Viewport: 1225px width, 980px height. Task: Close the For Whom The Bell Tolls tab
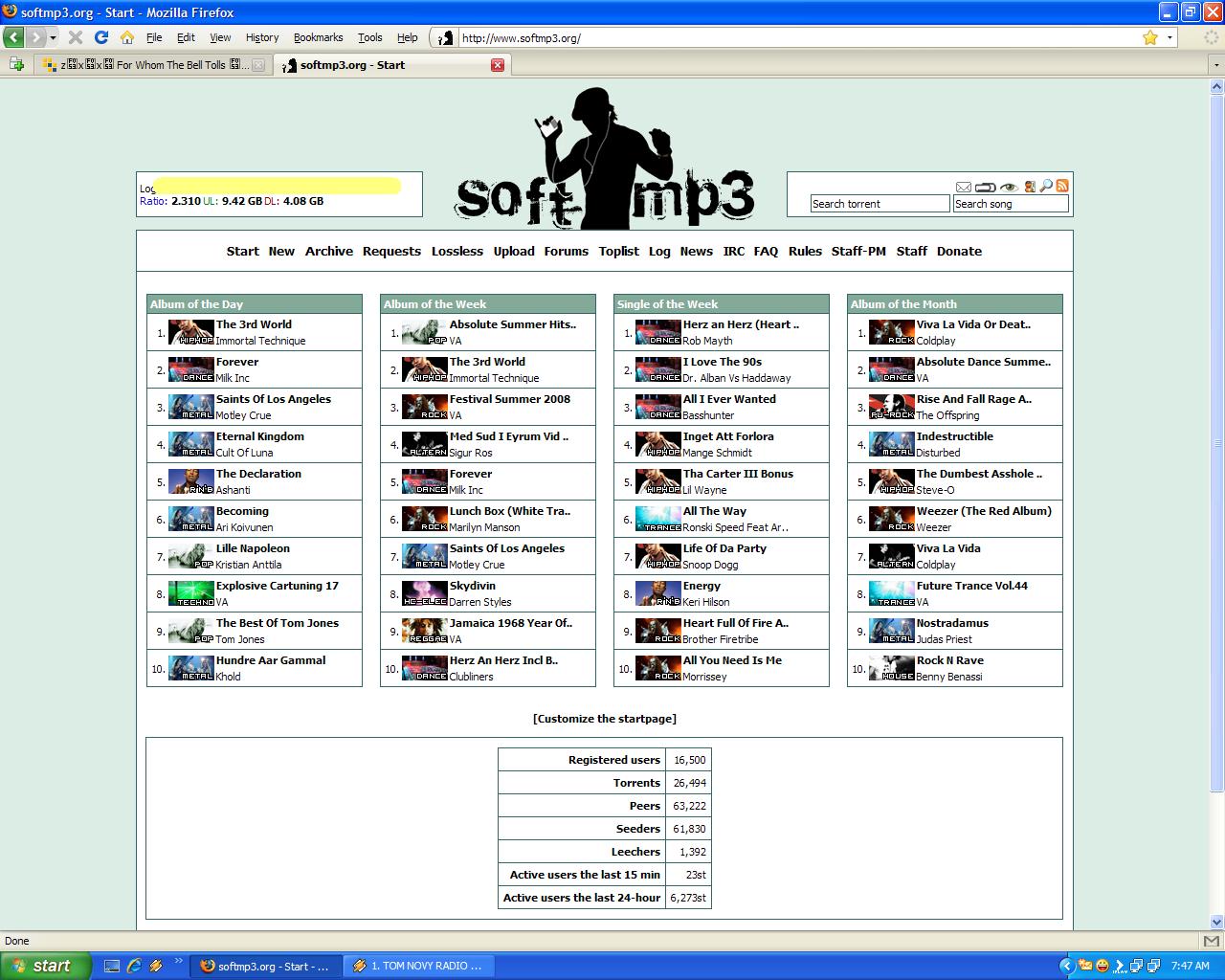point(258,65)
